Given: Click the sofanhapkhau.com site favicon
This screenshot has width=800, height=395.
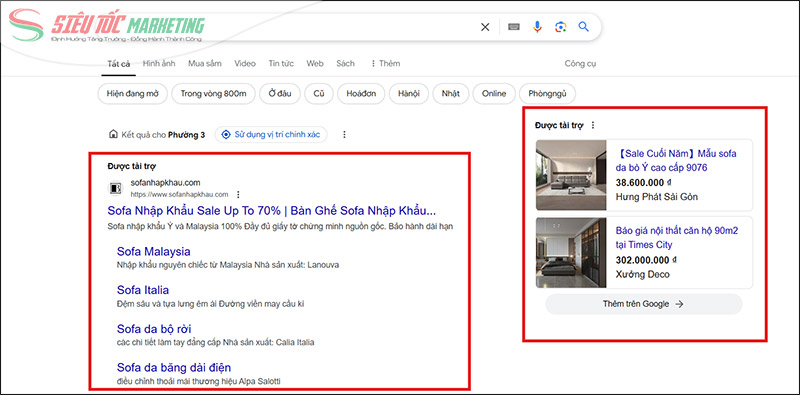Looking at the screenshot, I should (115, 188).
